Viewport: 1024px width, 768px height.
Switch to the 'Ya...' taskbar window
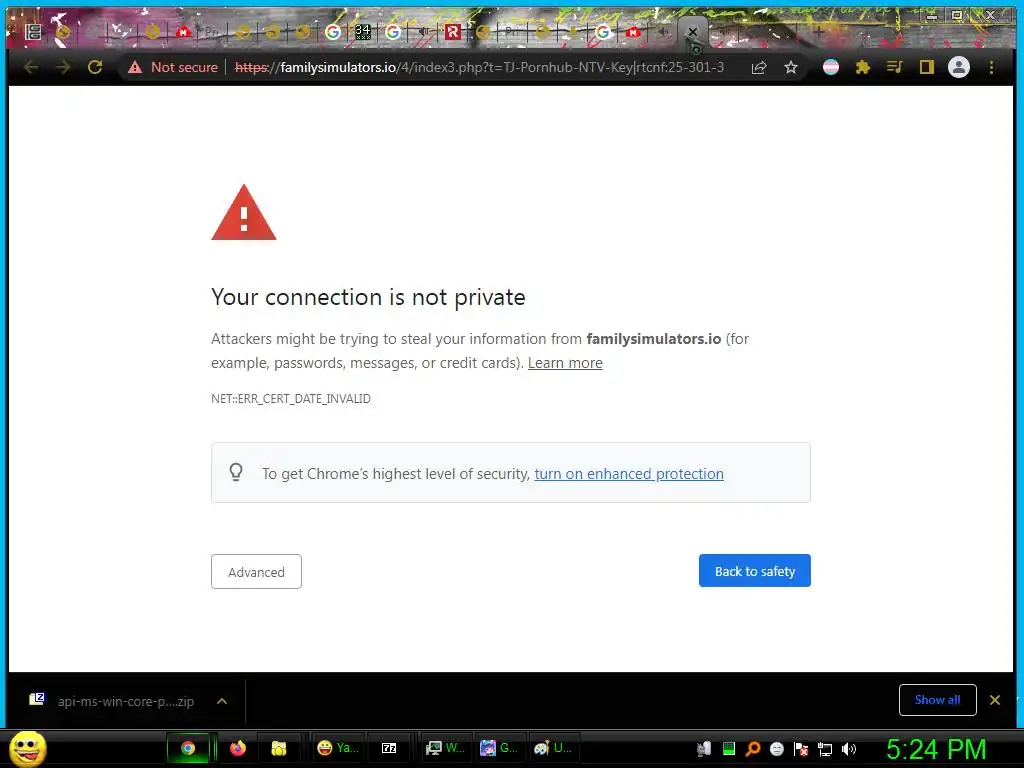(x=338, y=748)
